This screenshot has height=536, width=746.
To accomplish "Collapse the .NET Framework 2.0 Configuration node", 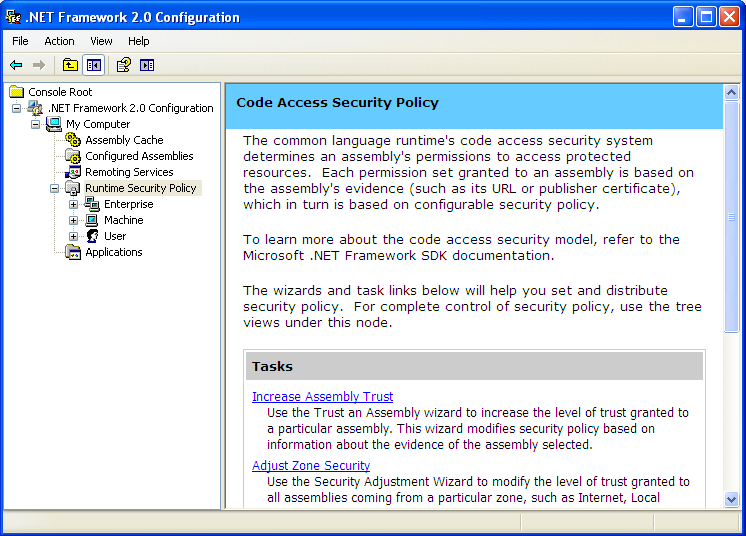I will pos(17,108).
